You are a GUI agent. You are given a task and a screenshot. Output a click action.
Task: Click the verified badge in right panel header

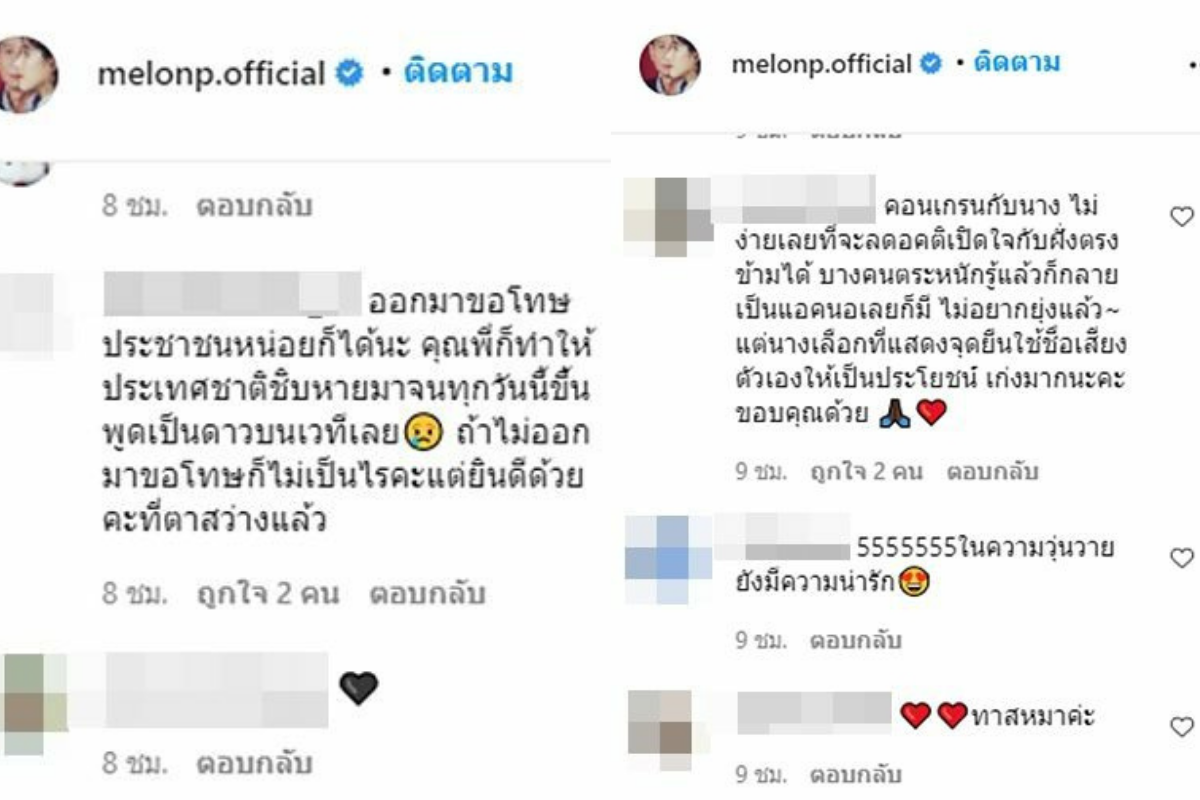930,64
